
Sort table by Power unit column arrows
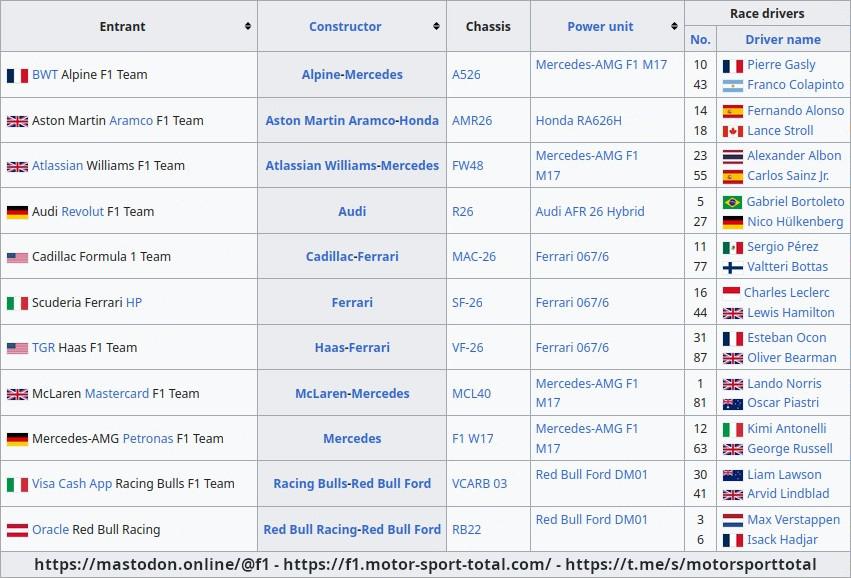675,26
